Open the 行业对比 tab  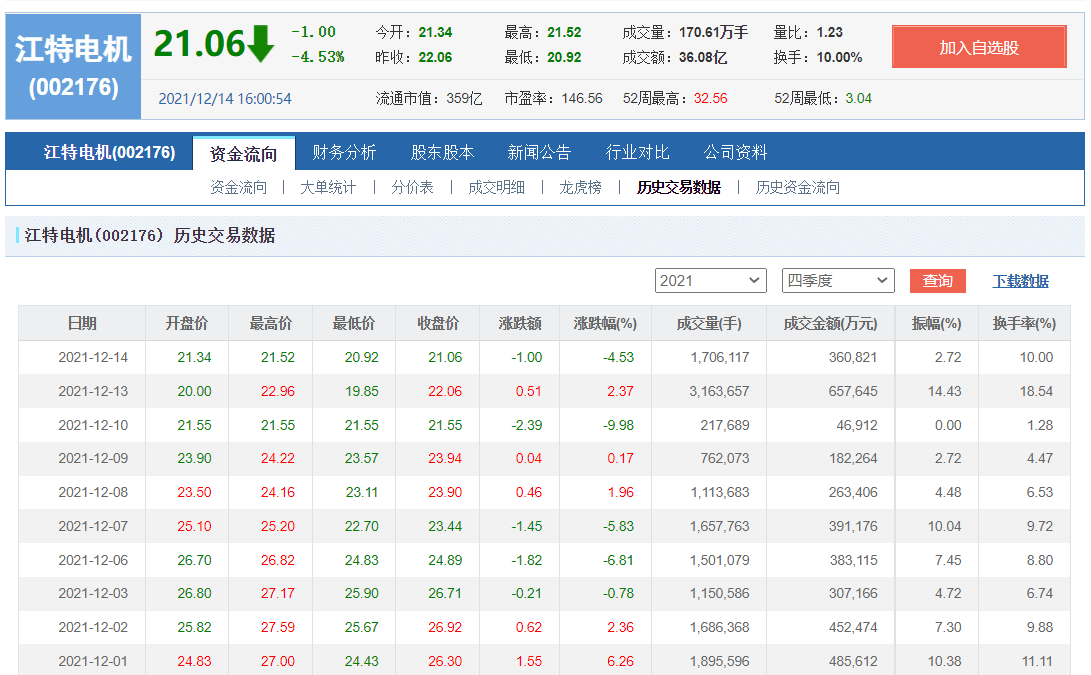pos(637,152)
